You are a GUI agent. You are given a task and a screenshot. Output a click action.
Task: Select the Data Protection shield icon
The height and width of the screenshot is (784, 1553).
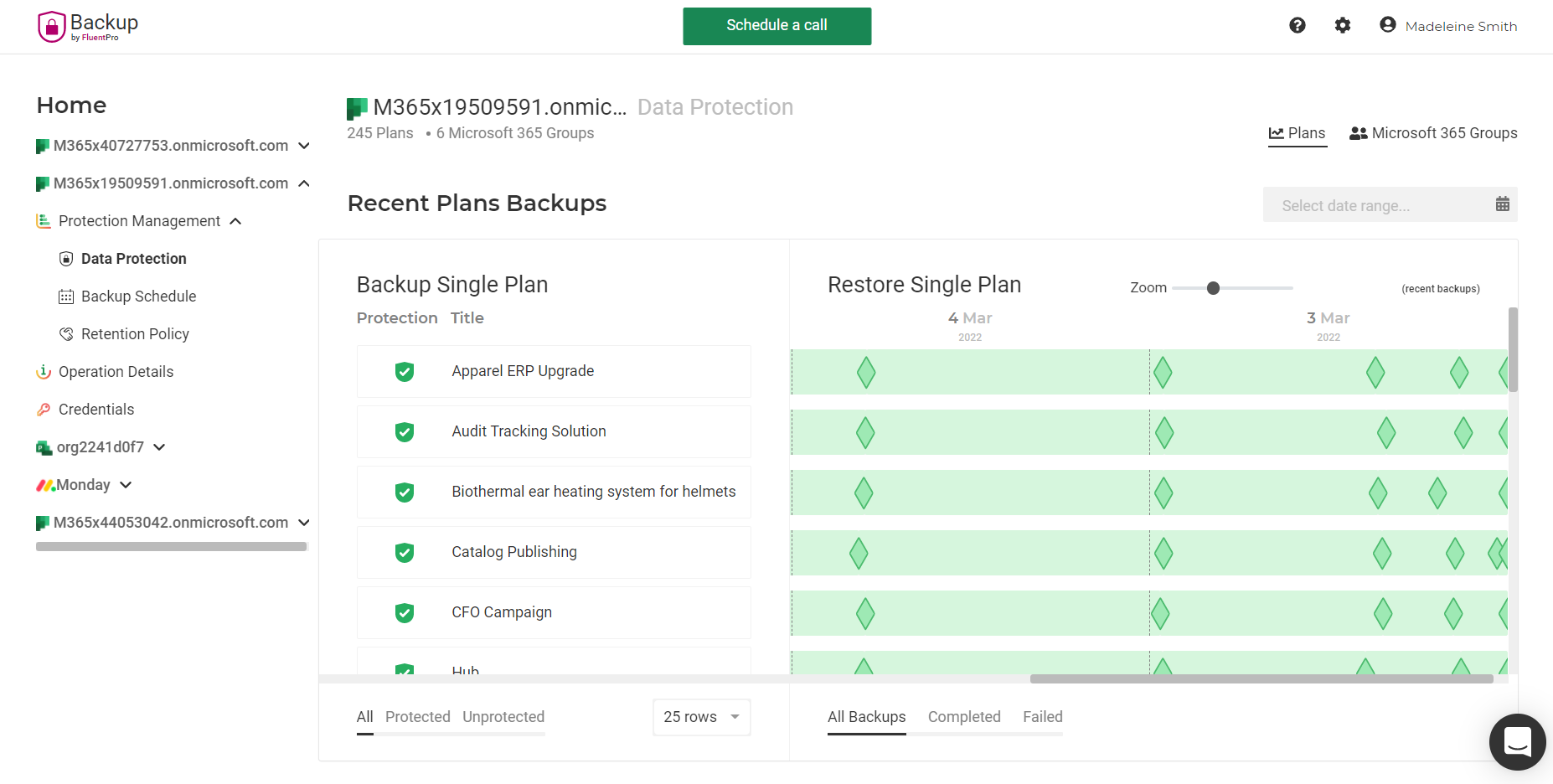click(x=66, y=258)
